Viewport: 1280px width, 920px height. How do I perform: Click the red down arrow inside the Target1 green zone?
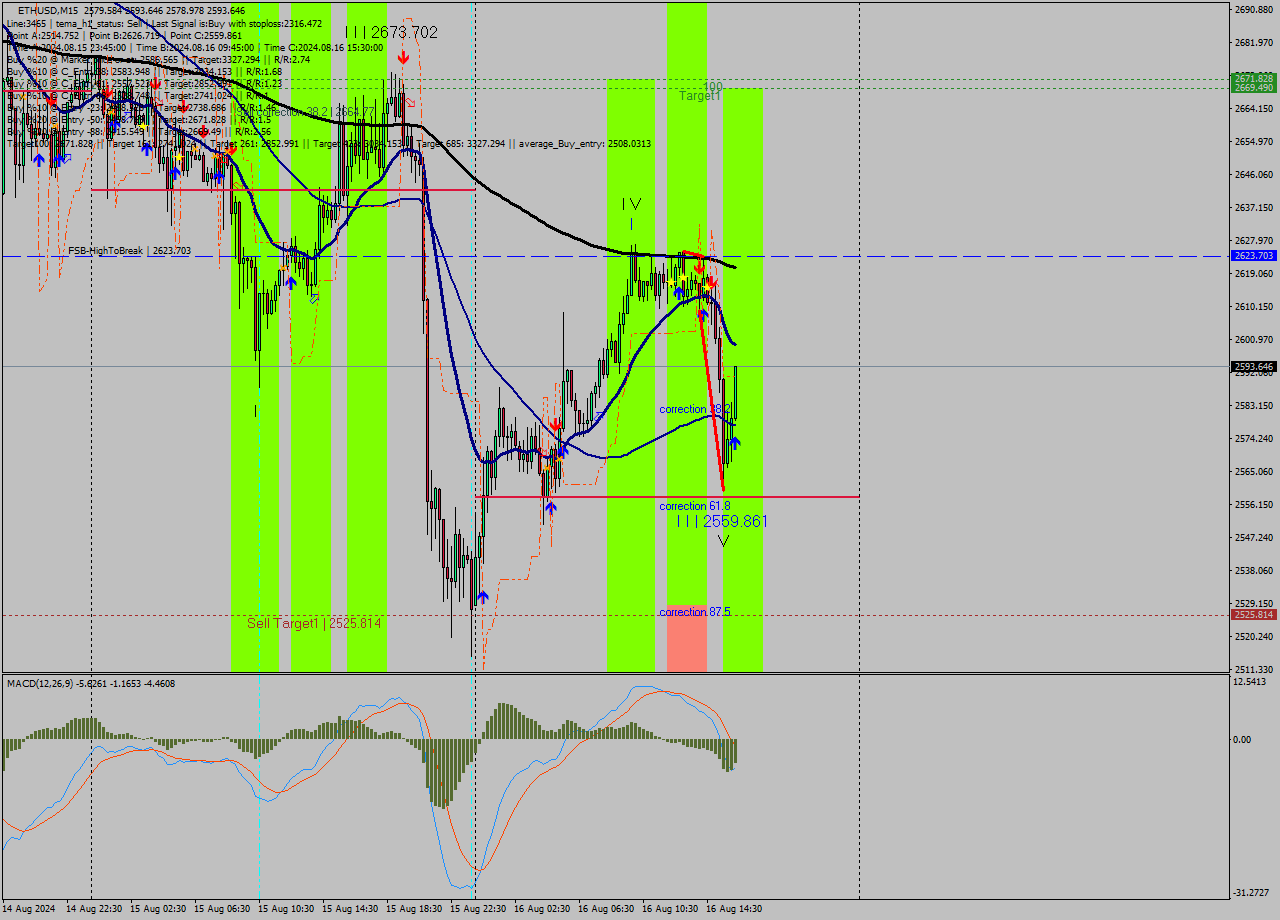pos(699,265)
